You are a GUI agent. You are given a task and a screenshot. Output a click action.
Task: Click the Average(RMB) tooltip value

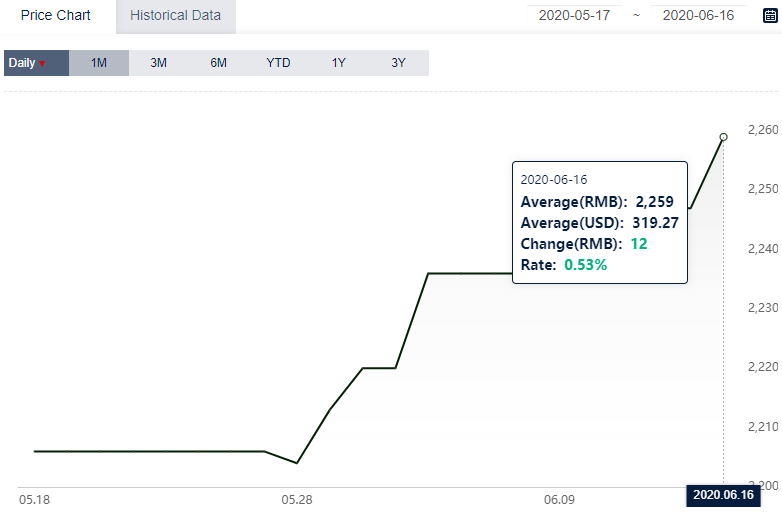tap(654, 201)
